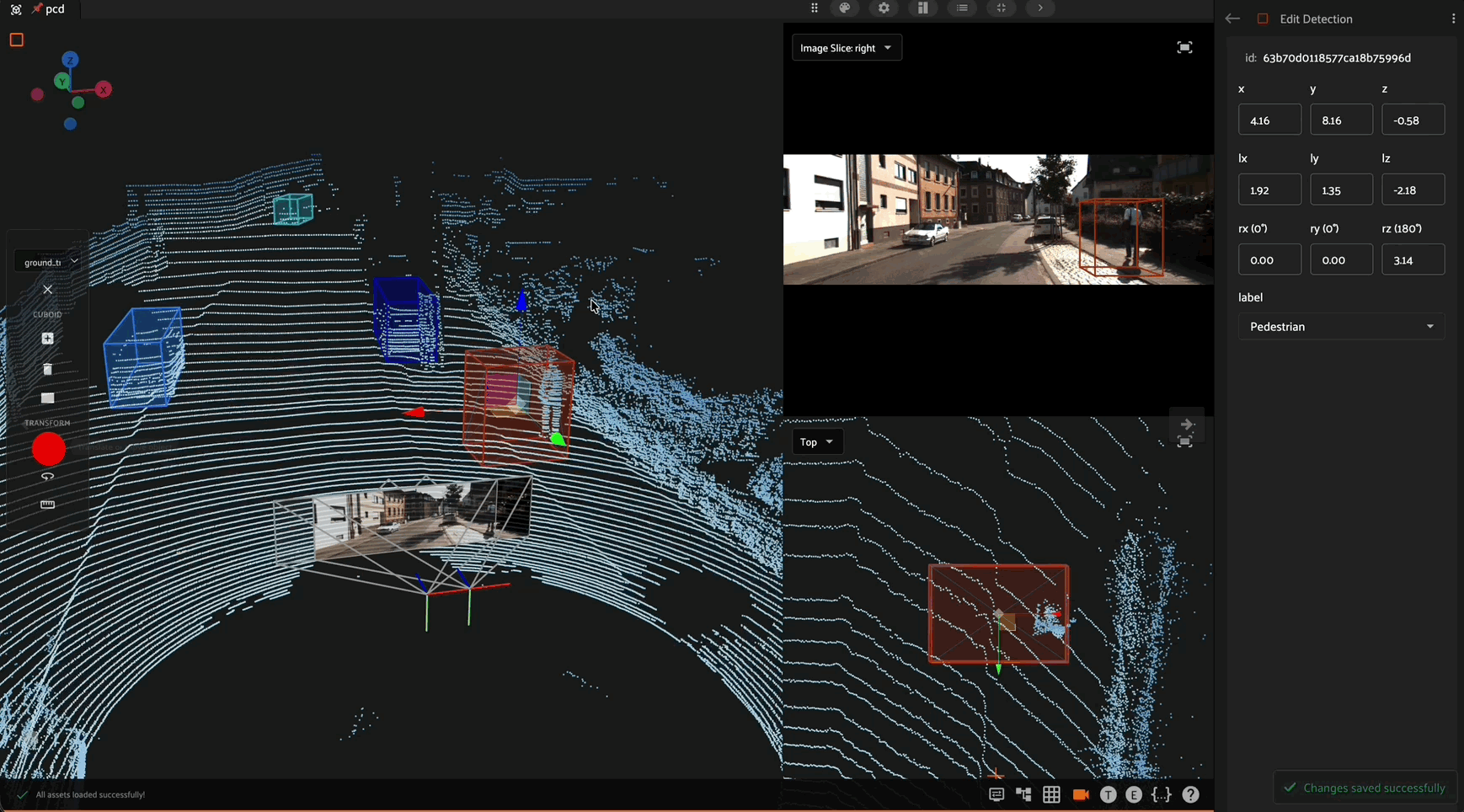
Task: Change the Top view dropdown
Action: pos(816,441)
